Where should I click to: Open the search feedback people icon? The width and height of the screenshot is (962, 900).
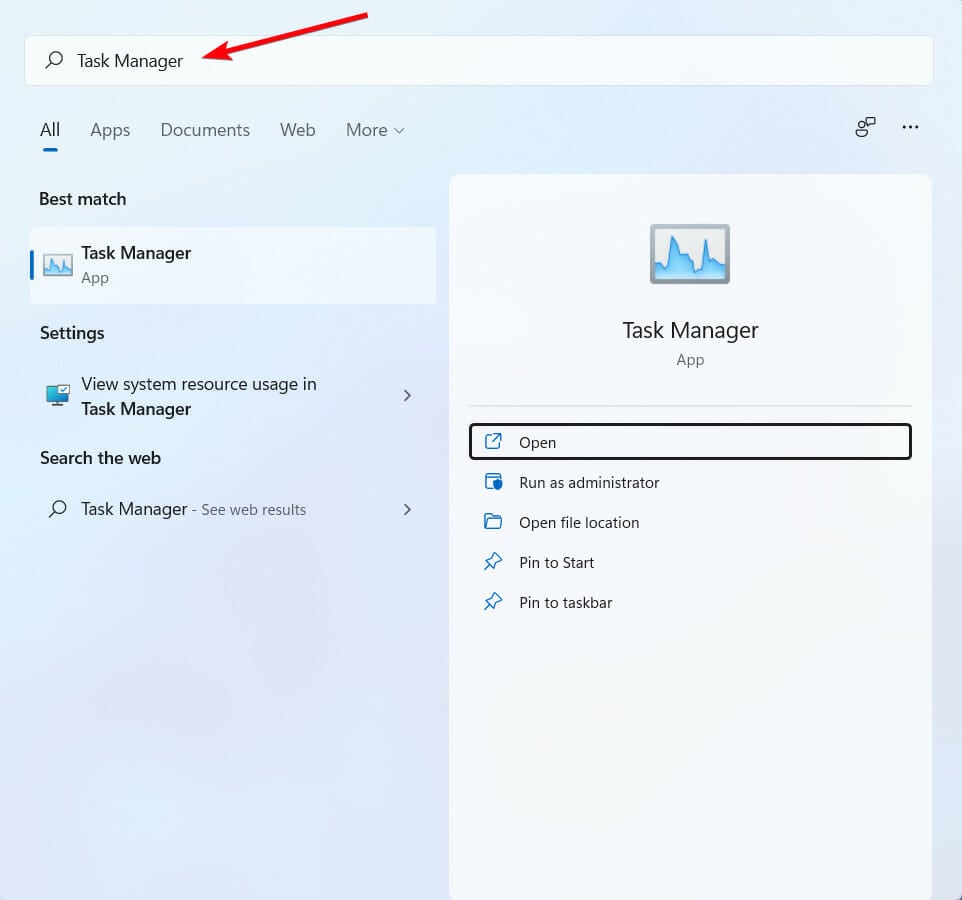865,127
